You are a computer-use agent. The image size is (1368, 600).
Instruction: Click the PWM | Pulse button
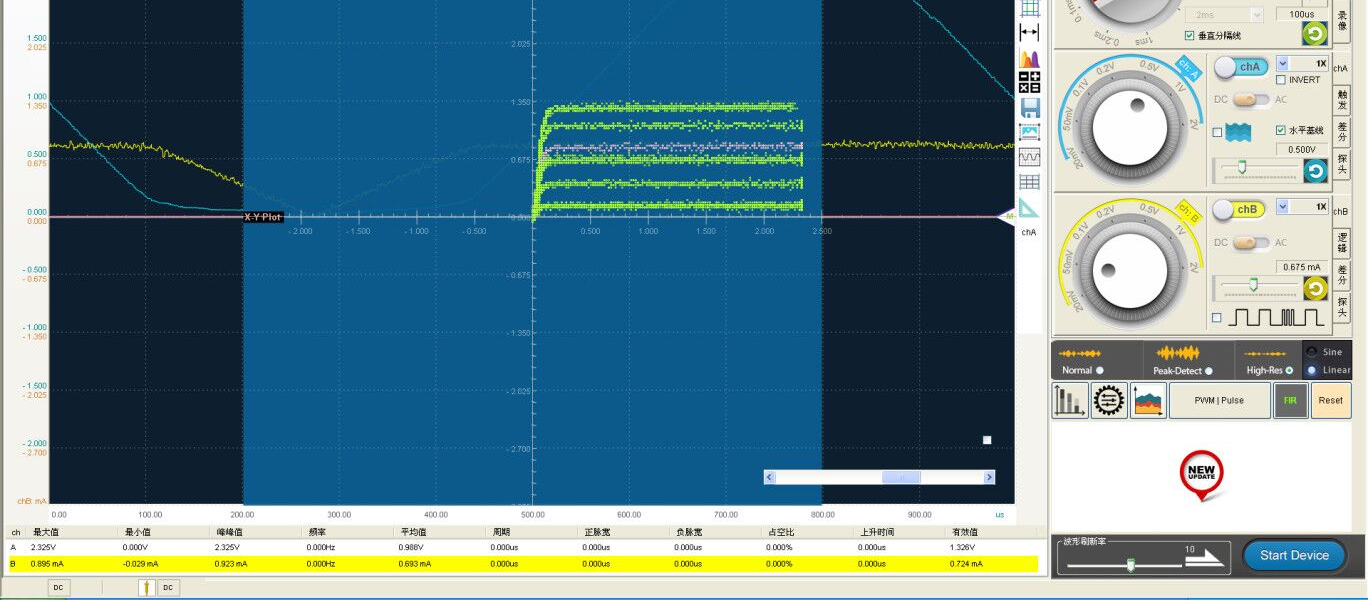1219,401
